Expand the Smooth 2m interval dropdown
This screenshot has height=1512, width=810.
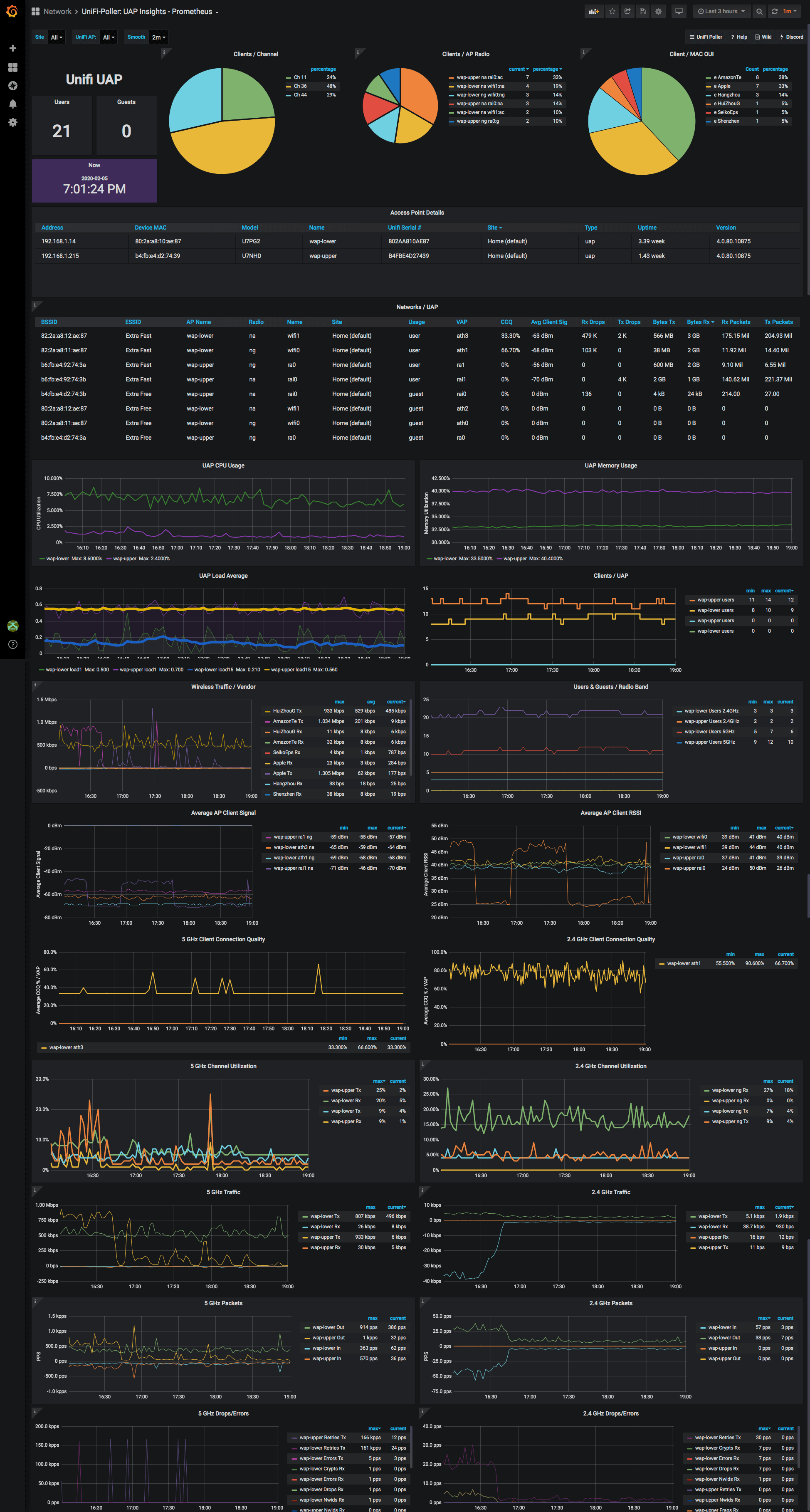[158, 37]
